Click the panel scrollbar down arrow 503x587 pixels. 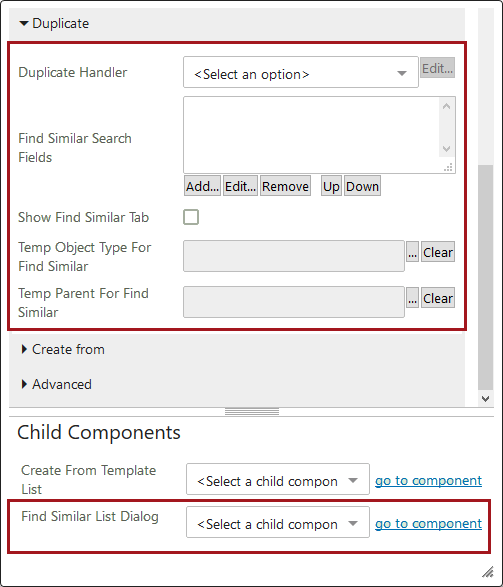coord(485,399)
